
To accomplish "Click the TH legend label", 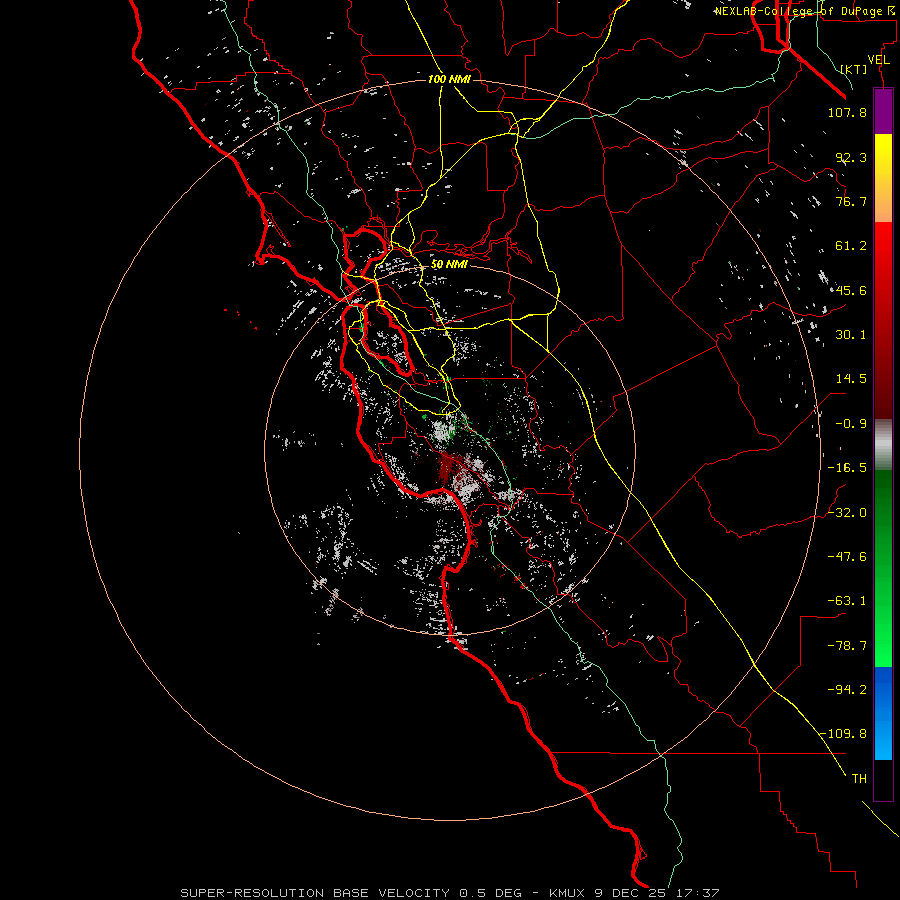I will 859,779.
